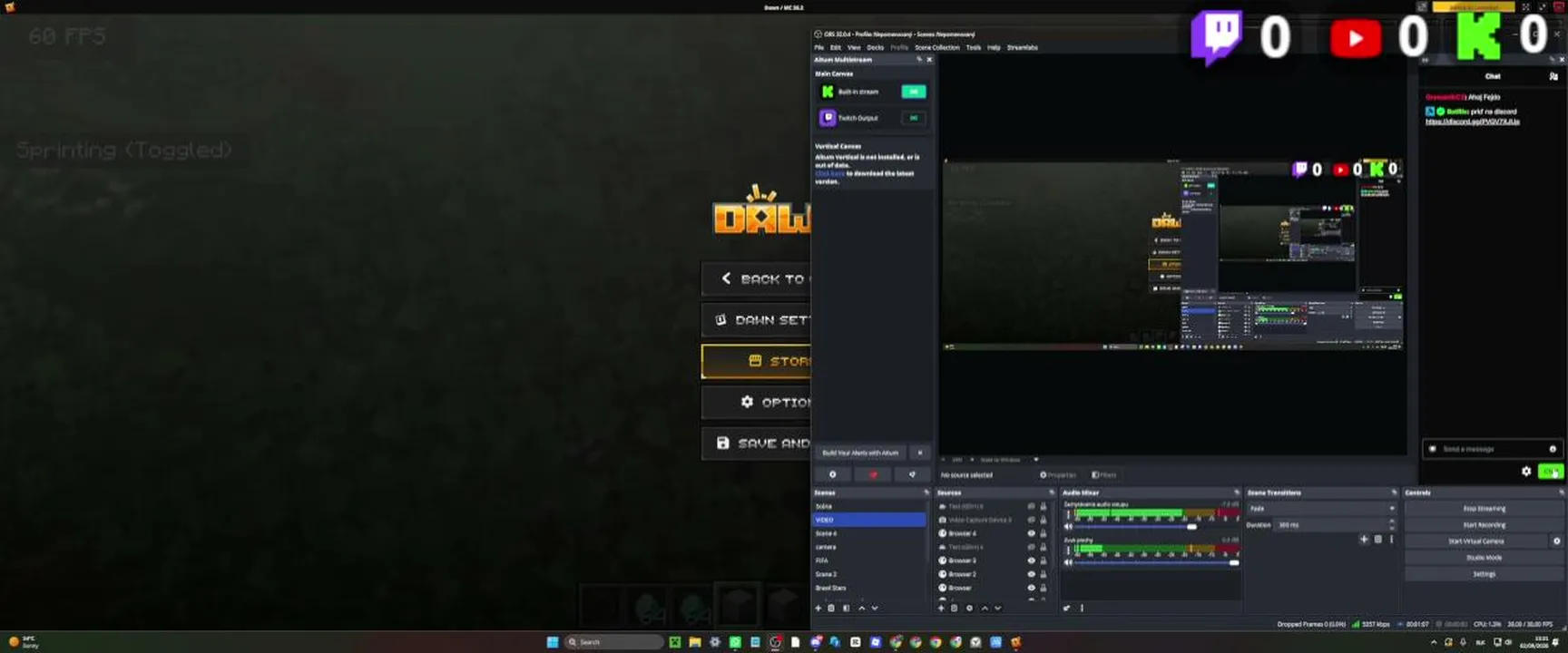Float the Controls dock panel

click(1561, 493)
